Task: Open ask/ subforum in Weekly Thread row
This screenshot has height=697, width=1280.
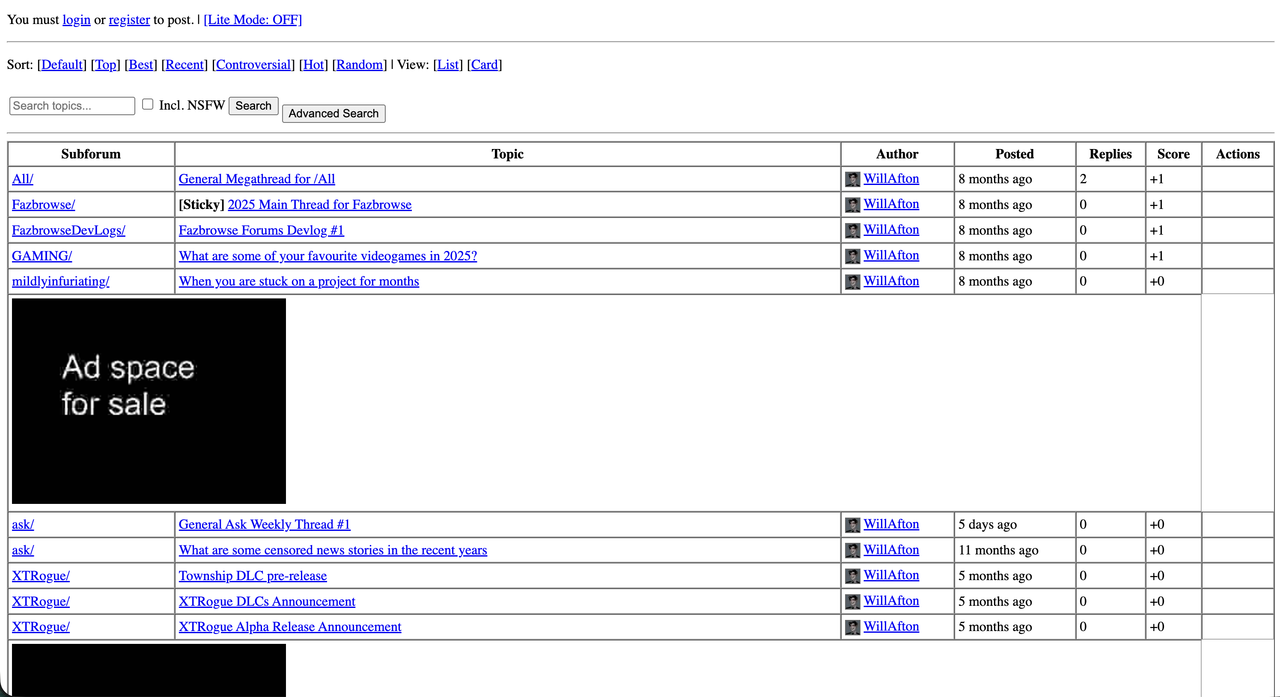Action: (23, 524)
